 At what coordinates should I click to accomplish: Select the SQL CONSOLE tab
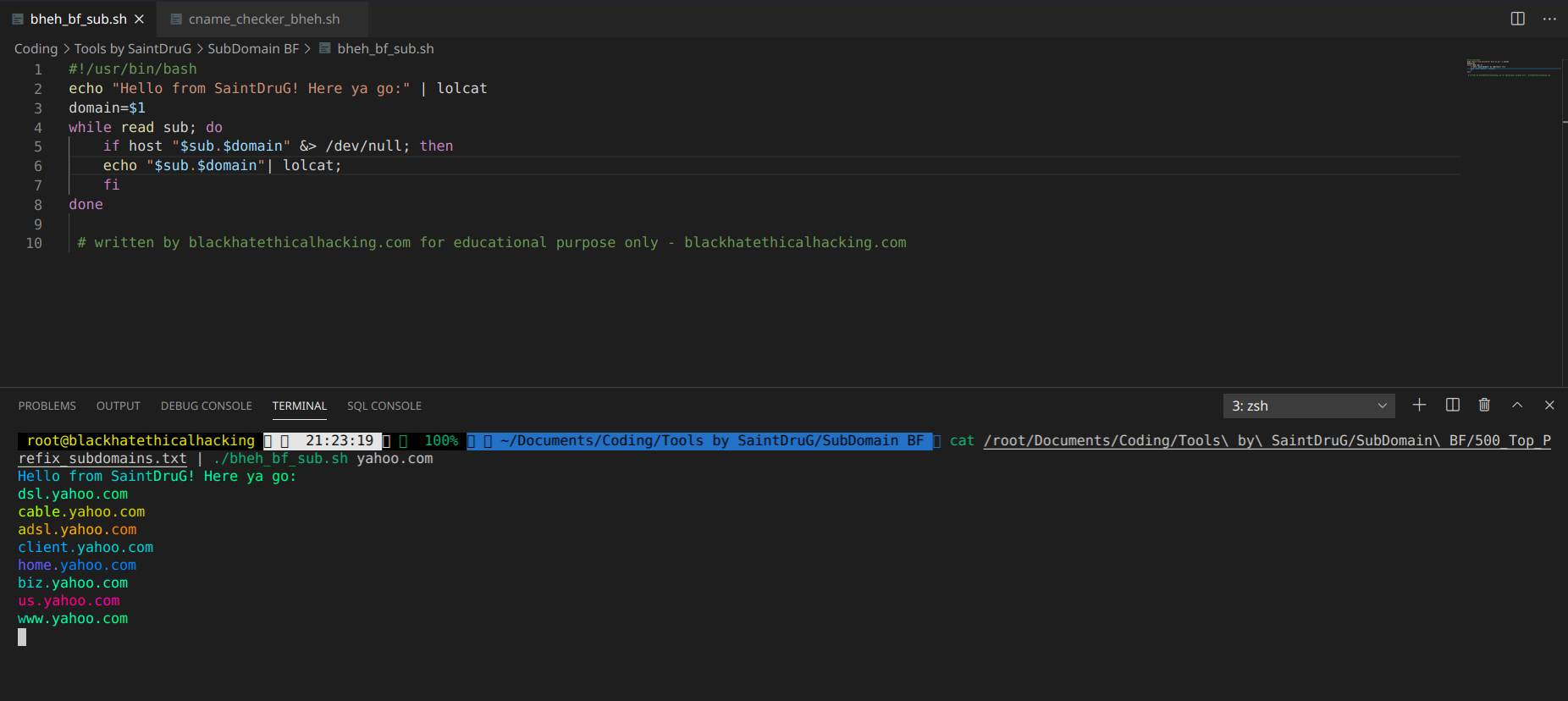(x=384, y=406)
